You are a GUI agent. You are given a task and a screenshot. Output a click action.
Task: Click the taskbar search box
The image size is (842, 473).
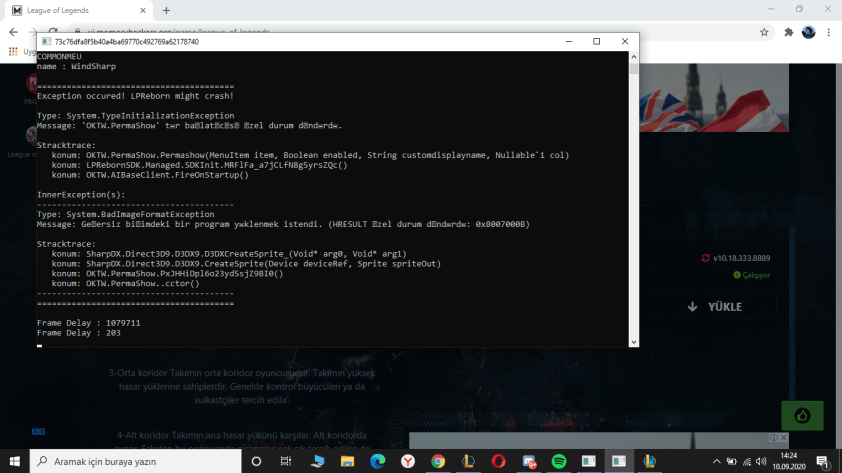[135, 461]
